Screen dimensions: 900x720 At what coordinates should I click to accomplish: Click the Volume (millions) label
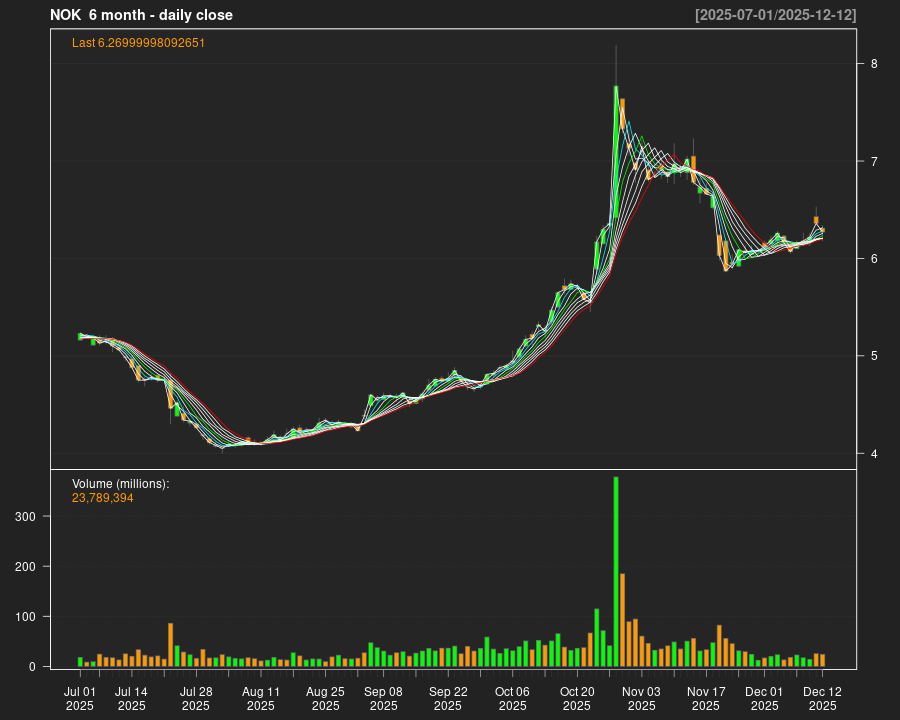121,484
